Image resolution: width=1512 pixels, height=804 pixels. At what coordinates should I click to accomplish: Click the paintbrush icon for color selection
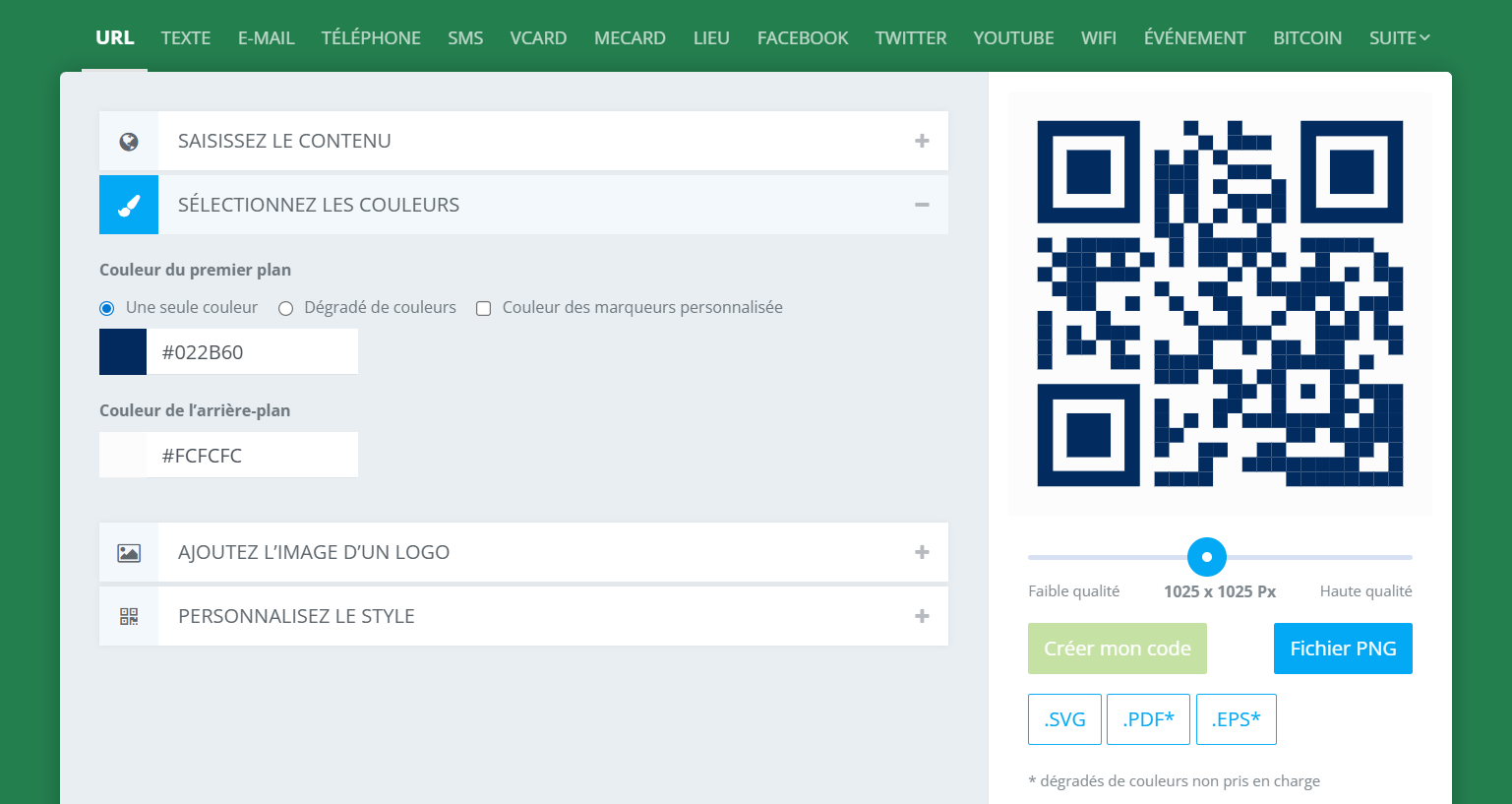click(129, 205)
